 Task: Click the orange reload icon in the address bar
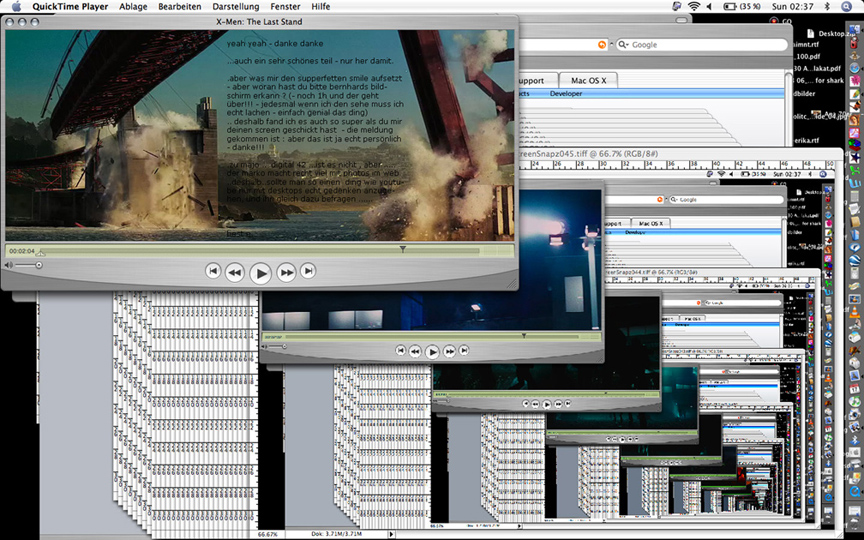pyautogui.click(x=602, y=45)
